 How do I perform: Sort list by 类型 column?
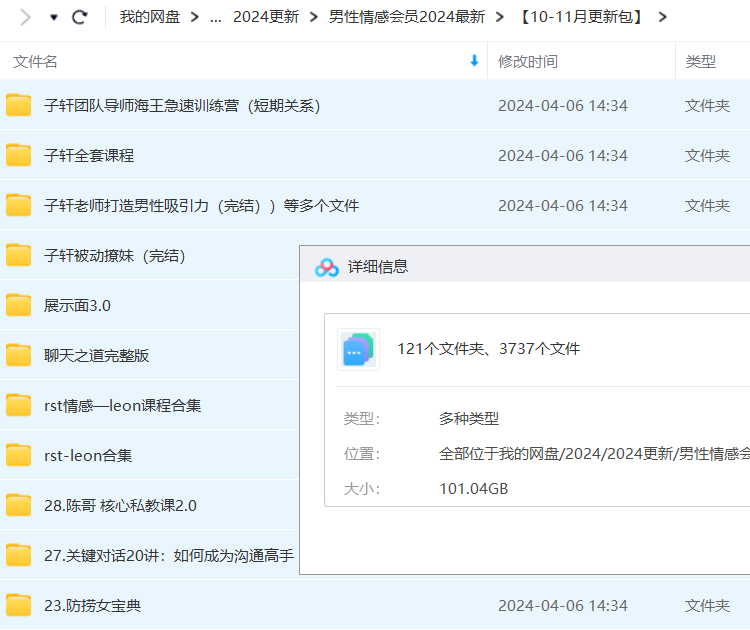[700, 62]
